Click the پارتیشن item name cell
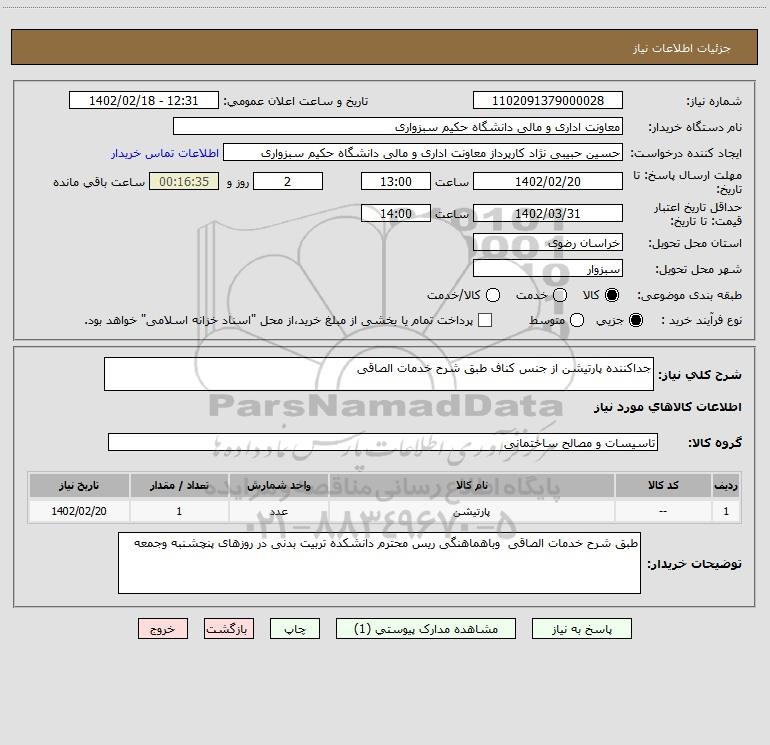 click(471, 512)
